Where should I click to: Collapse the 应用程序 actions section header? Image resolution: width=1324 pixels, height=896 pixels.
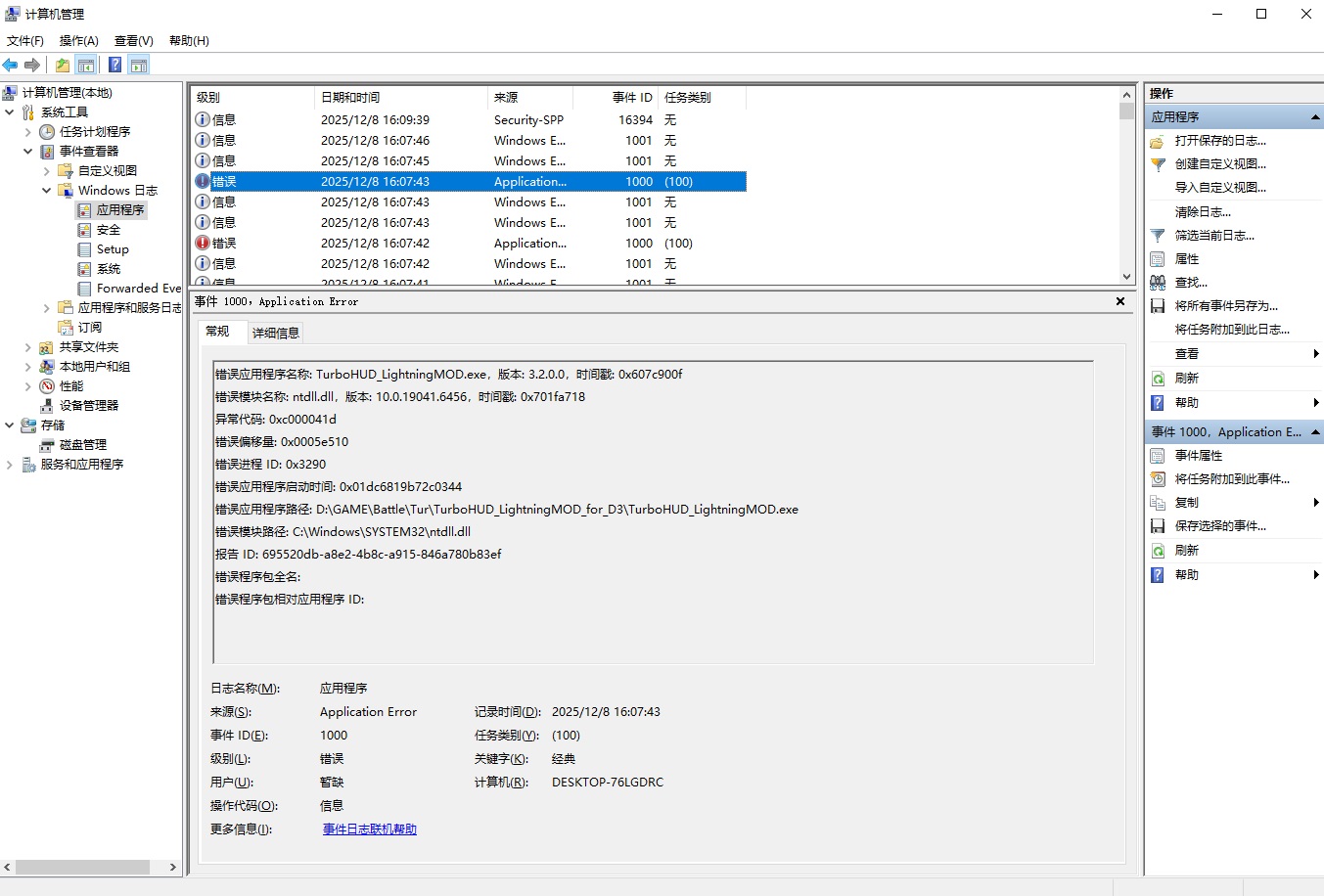click(1314, 117)
